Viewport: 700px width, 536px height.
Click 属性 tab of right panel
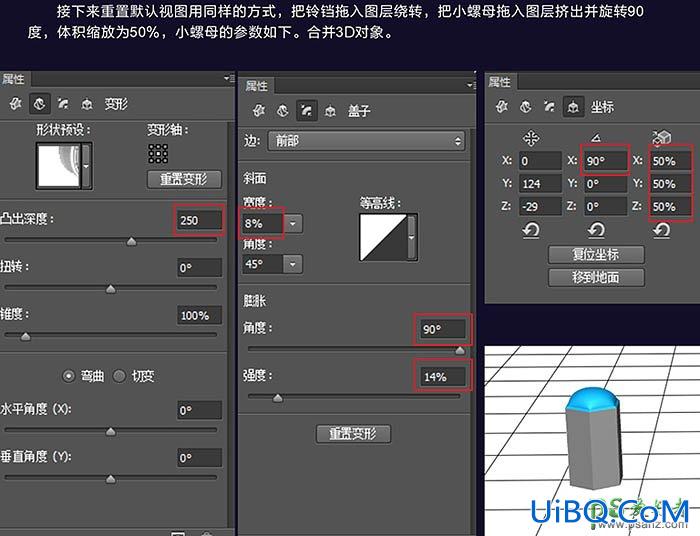[x=499, y=82]
